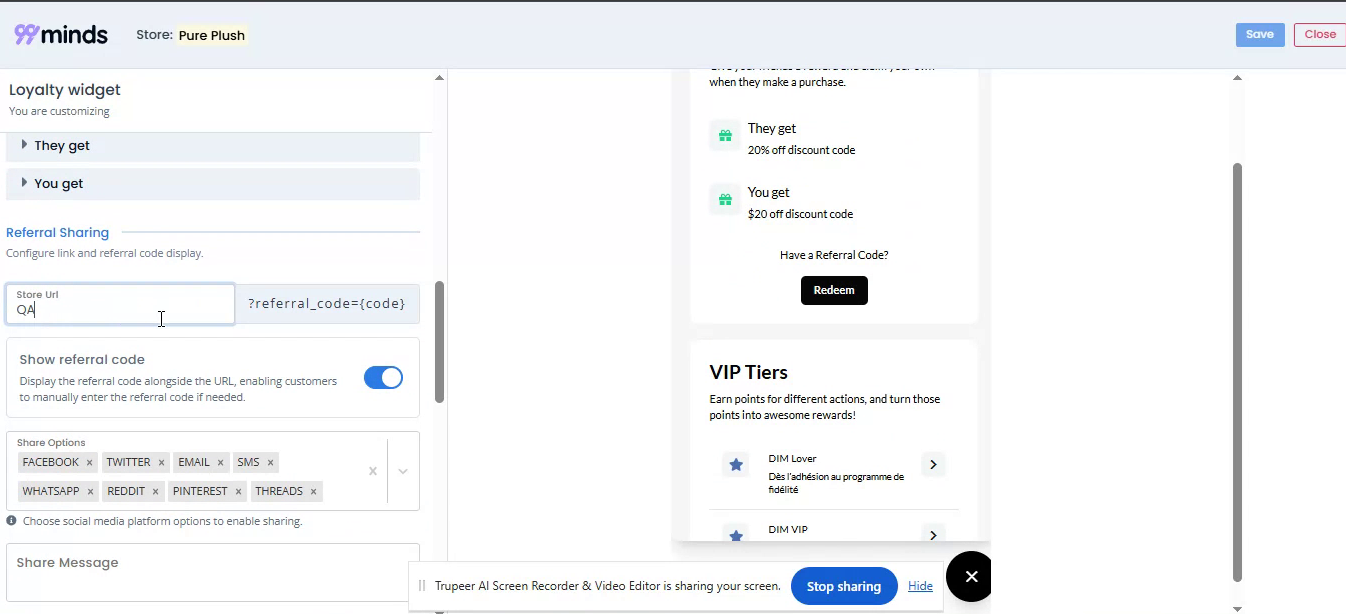Toggle Show referral code switch
Screen dimensions: 1346x614
[x=383, y=377]
